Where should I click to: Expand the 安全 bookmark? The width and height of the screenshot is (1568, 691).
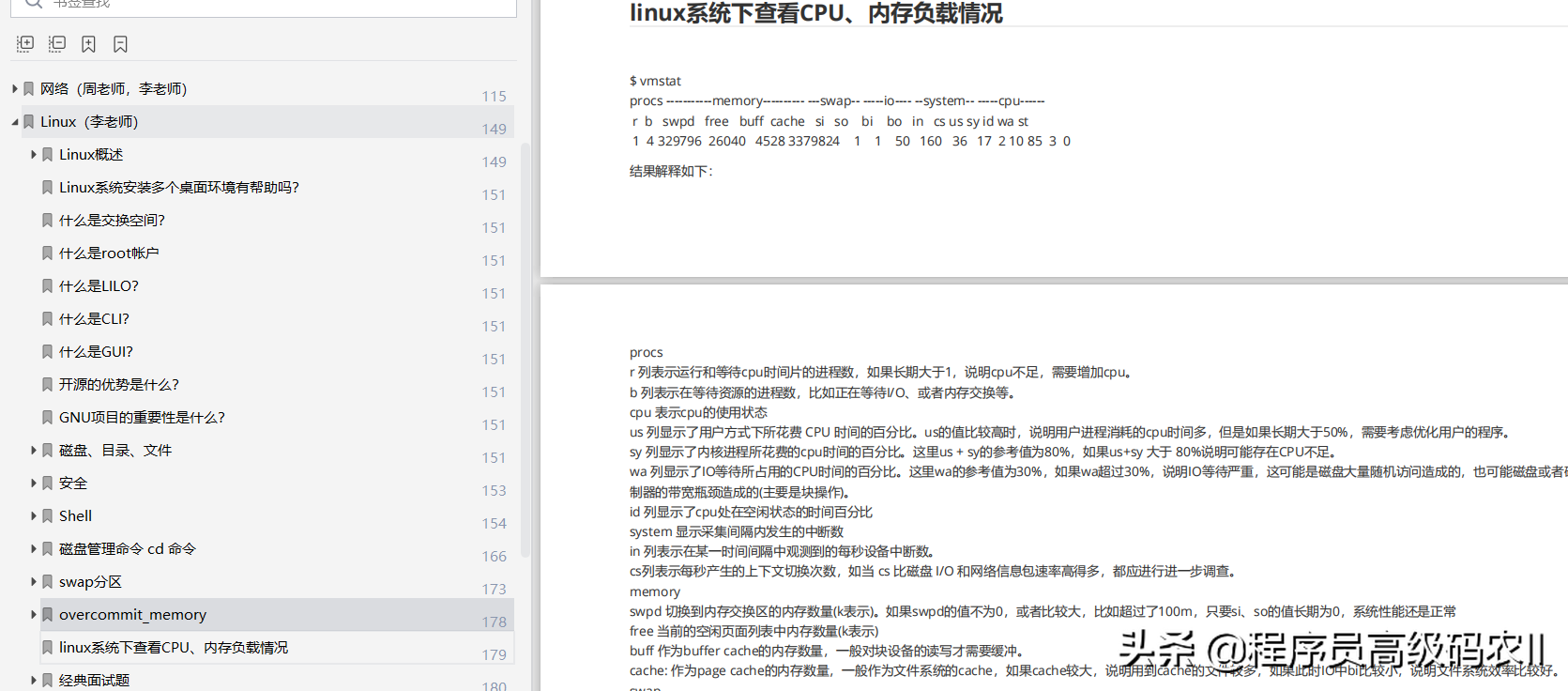click(x=33, y=483)
